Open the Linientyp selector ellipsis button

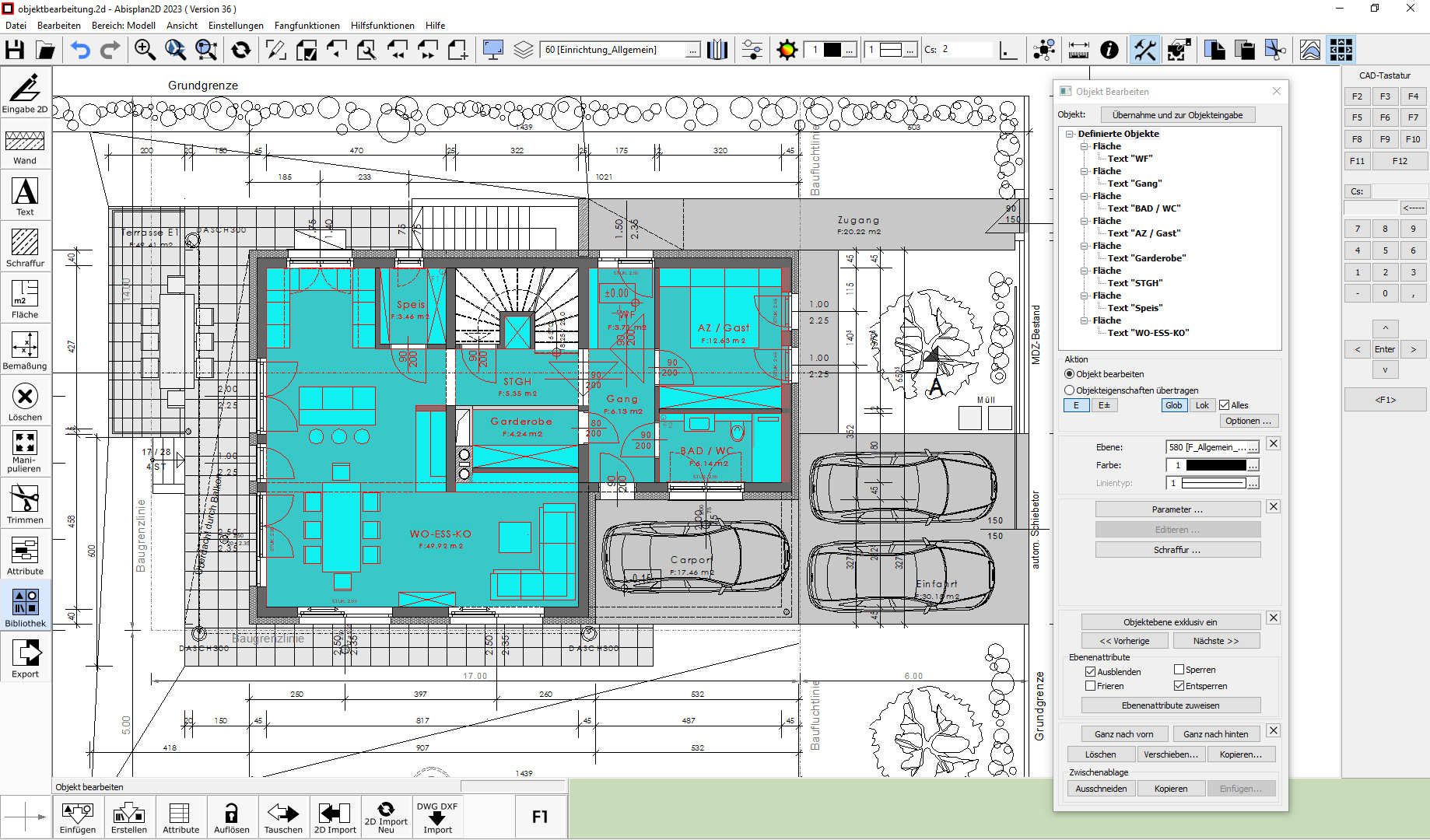click(x=1253, y=483)
